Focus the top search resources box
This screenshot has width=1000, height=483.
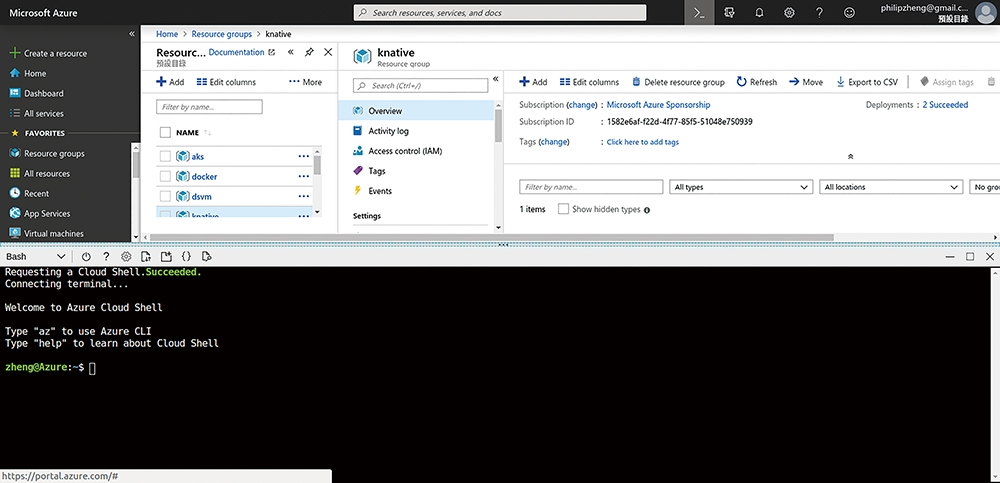pyautogui.click(x=500, y=13)
